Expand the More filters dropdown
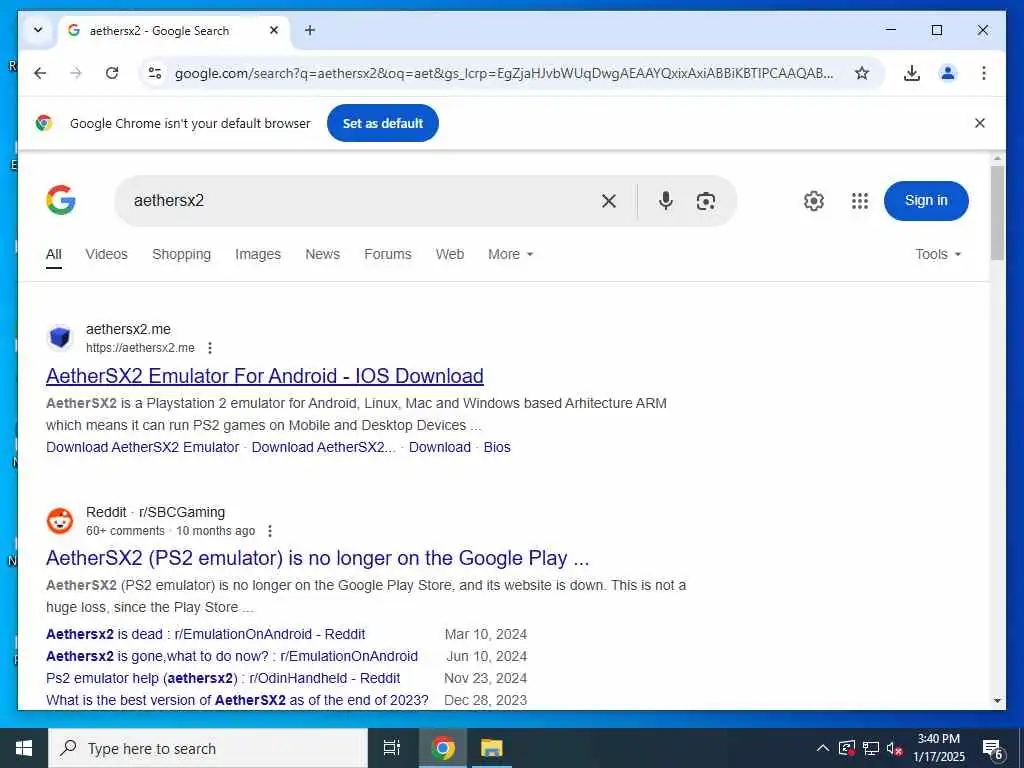This screenshot has height=768, width=1024. pyautogui.click(x=511, y=254)
